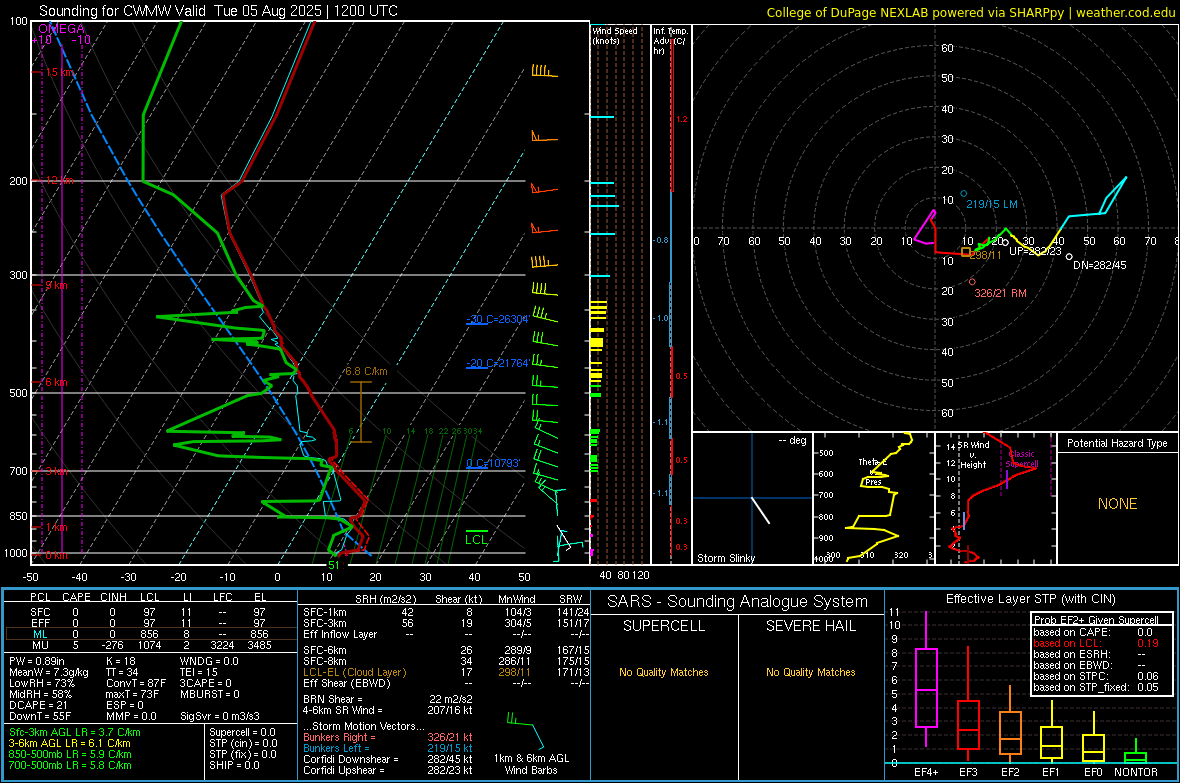Screen dimensions: 1180x783
Task: Select the 0 C=10793' freezing level label
Action: [x=493, y=463]
